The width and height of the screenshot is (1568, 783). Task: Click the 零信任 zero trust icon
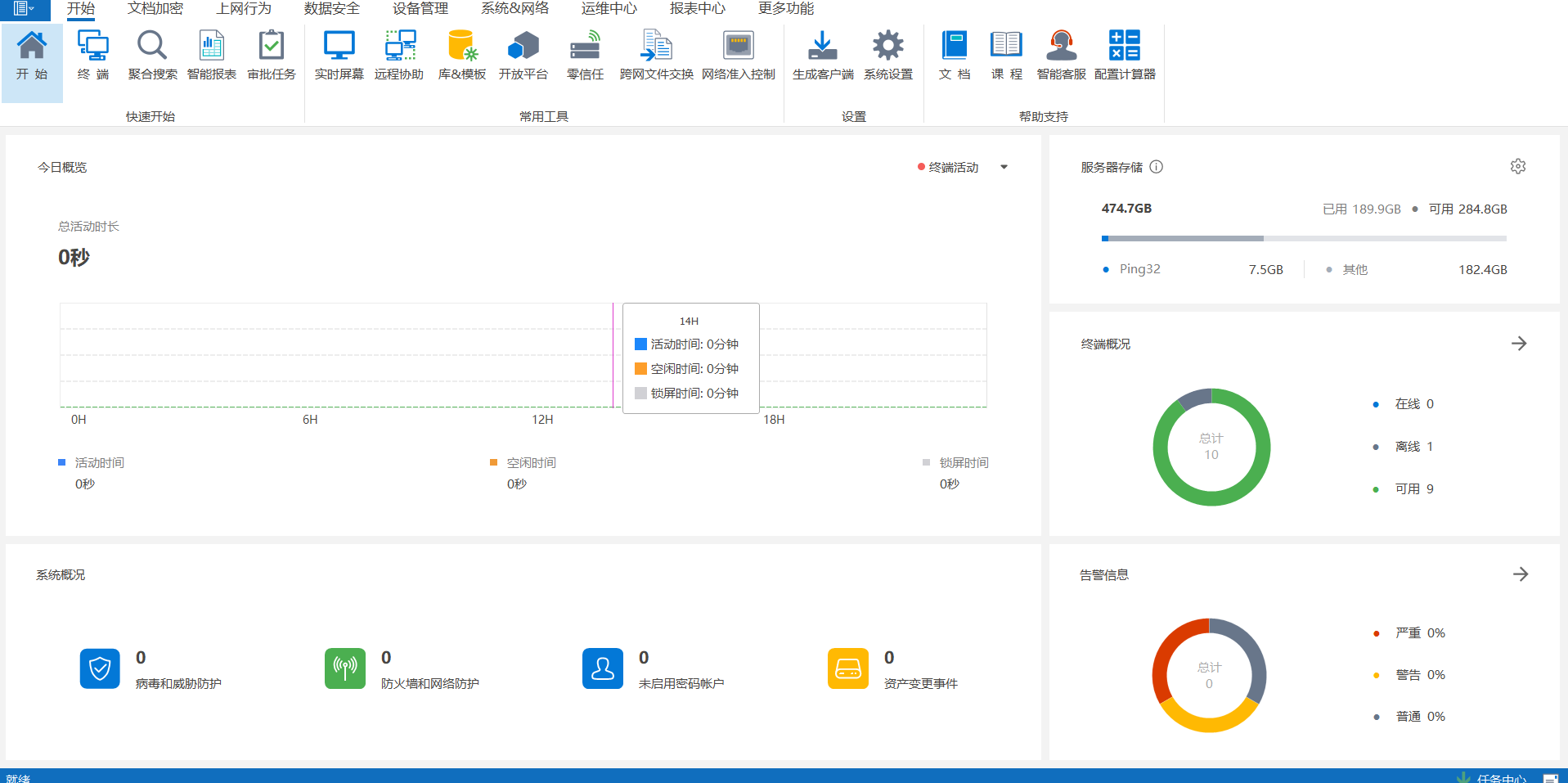point(585,55)
